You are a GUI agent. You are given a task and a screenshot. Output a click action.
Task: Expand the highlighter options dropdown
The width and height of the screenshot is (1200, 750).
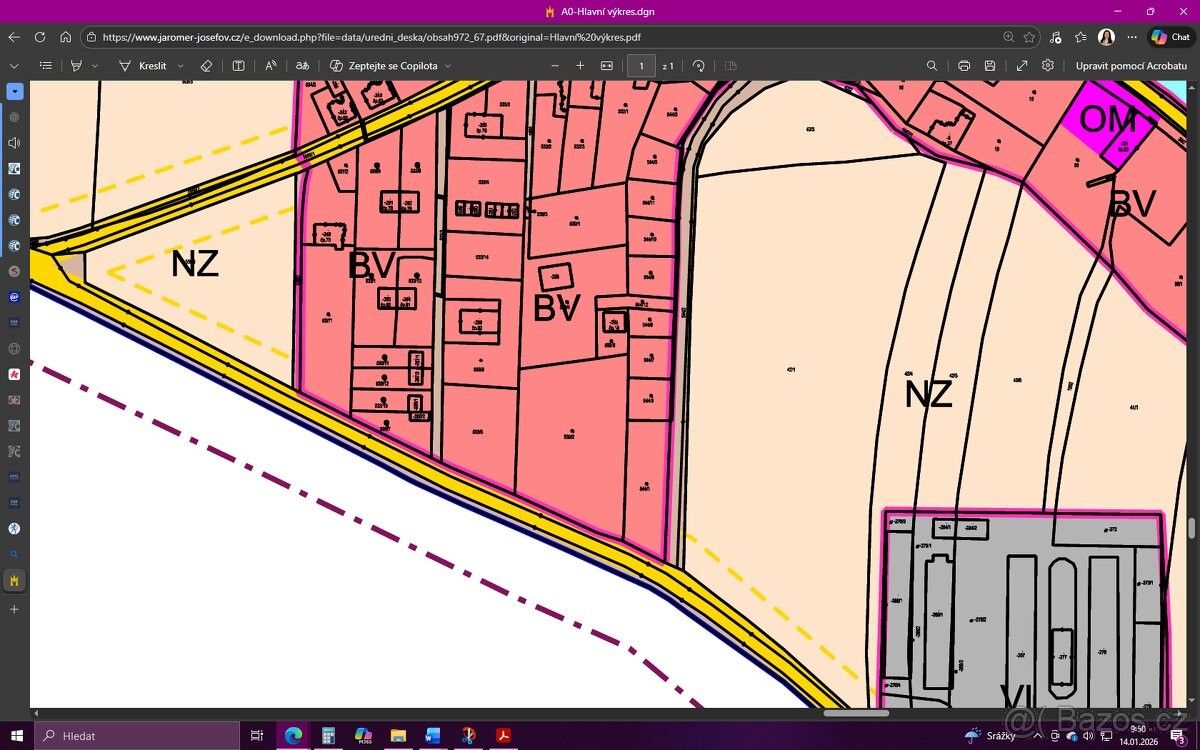click(95, 66)
